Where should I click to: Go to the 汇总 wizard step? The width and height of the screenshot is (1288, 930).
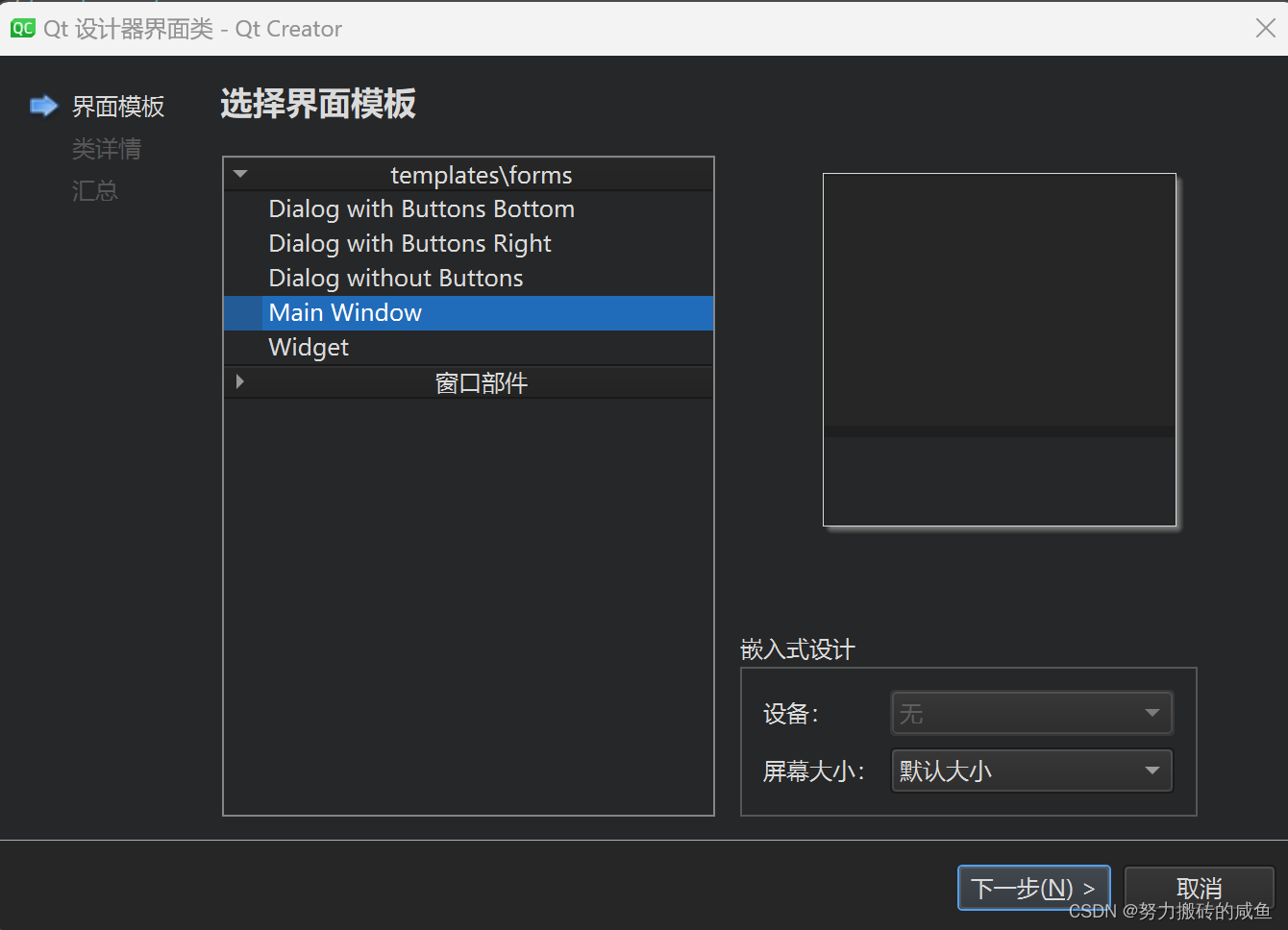94,190
